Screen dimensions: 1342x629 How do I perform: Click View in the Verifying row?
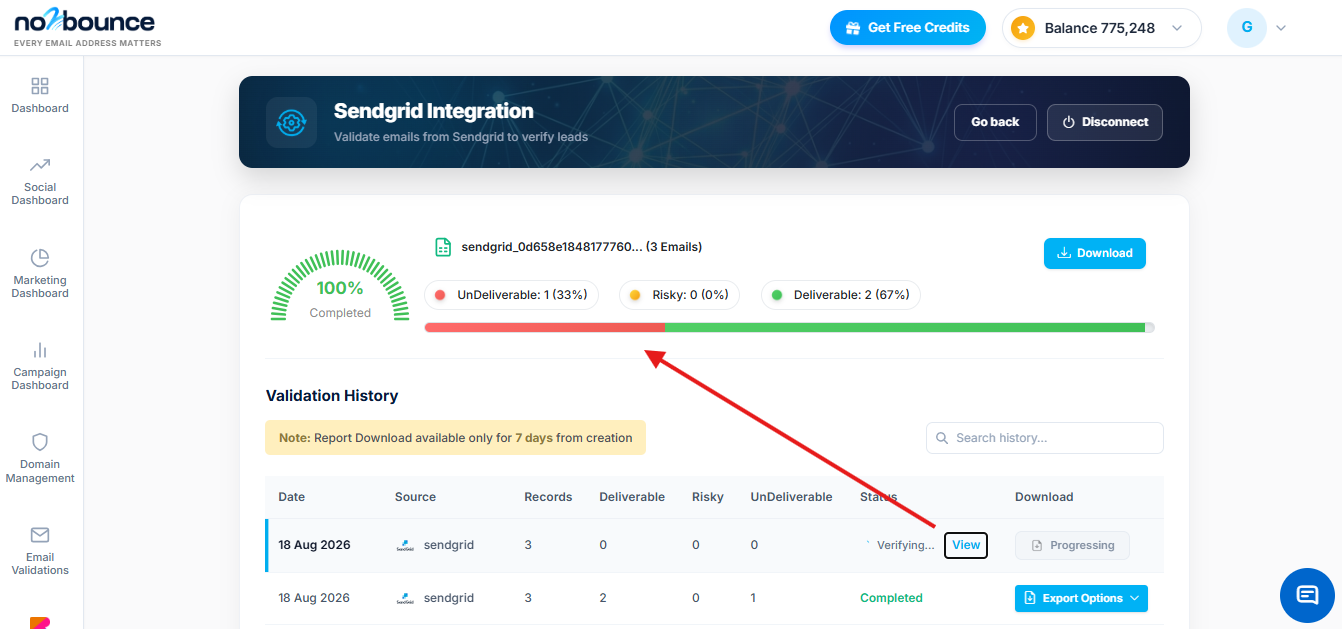click(x=966, y=545)
